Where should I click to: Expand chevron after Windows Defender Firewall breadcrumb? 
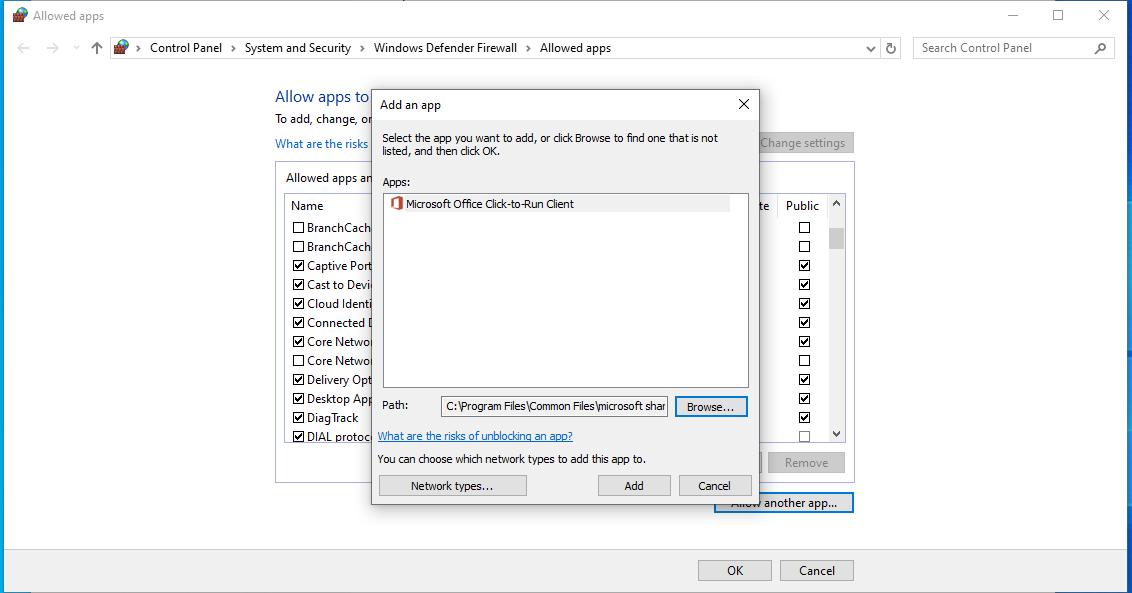coord(528,48)
